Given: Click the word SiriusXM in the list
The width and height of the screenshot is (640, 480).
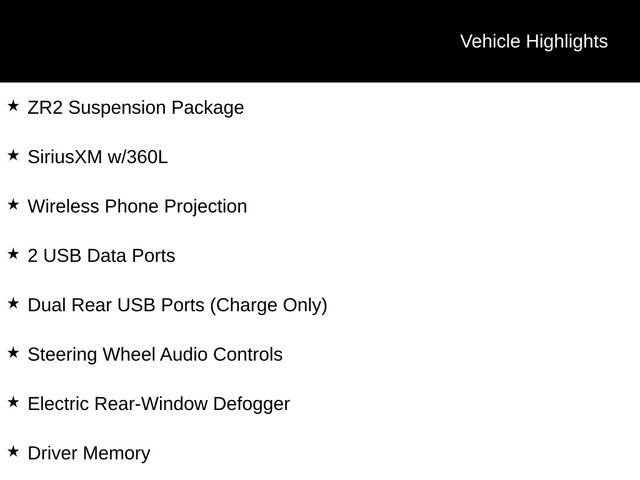Looking at the screenshot, I should (x=65, y=157).
